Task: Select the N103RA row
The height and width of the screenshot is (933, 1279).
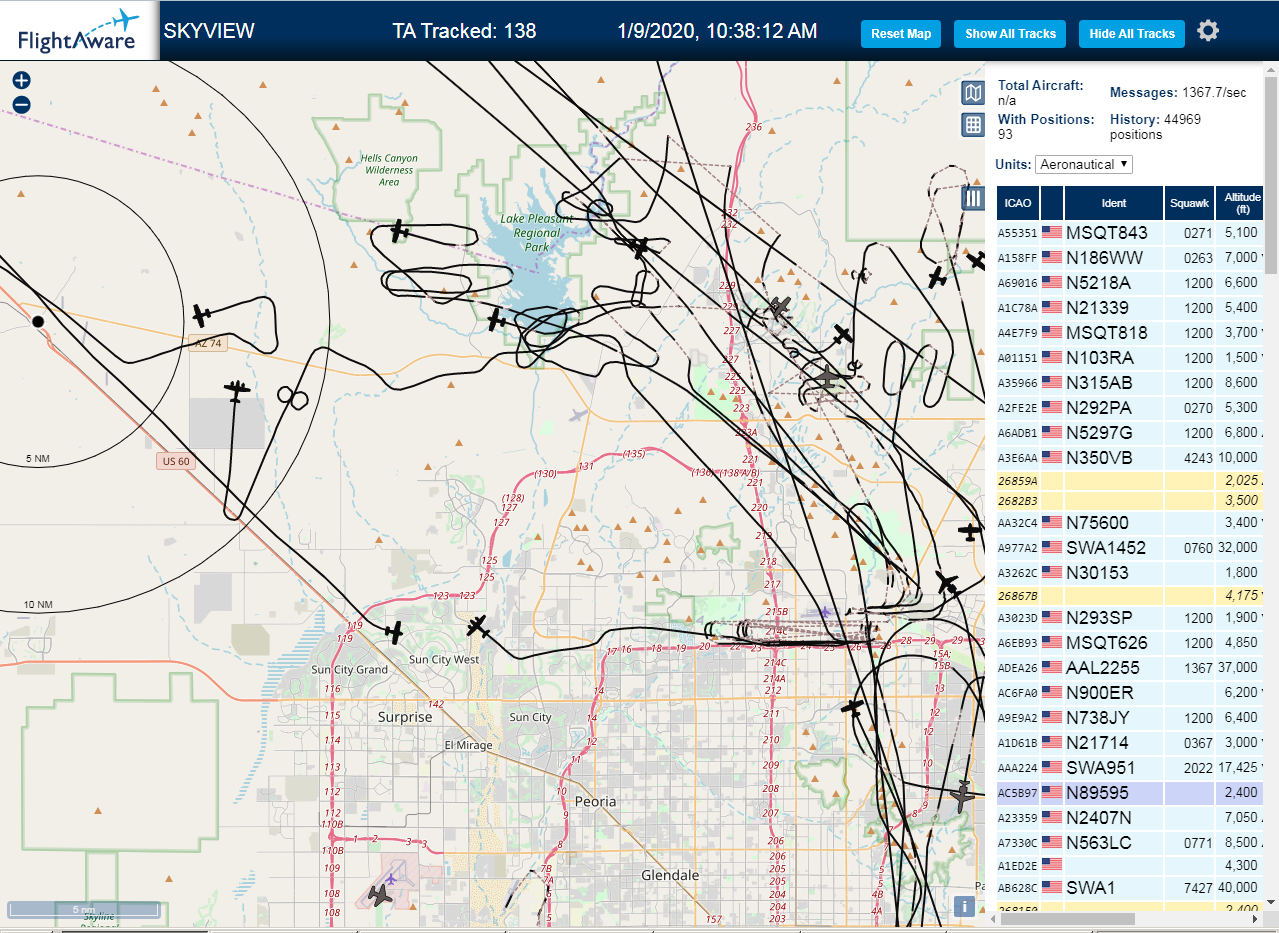Action: point(1130,357)
